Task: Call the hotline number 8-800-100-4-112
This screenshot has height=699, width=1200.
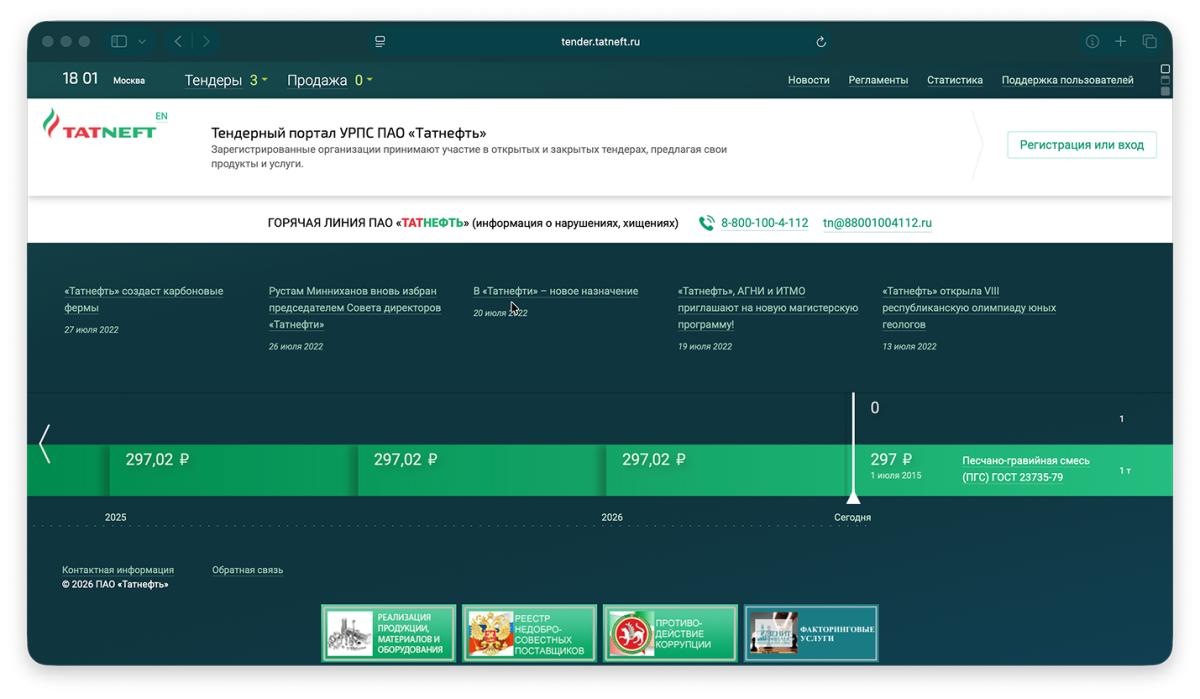Action: click(x=764, y=223)
